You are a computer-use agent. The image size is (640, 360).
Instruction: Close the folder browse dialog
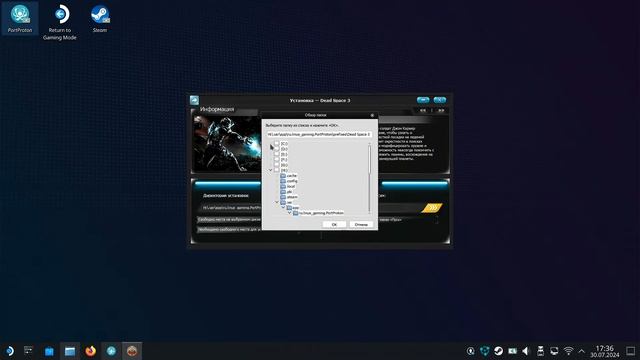point(372,116)
